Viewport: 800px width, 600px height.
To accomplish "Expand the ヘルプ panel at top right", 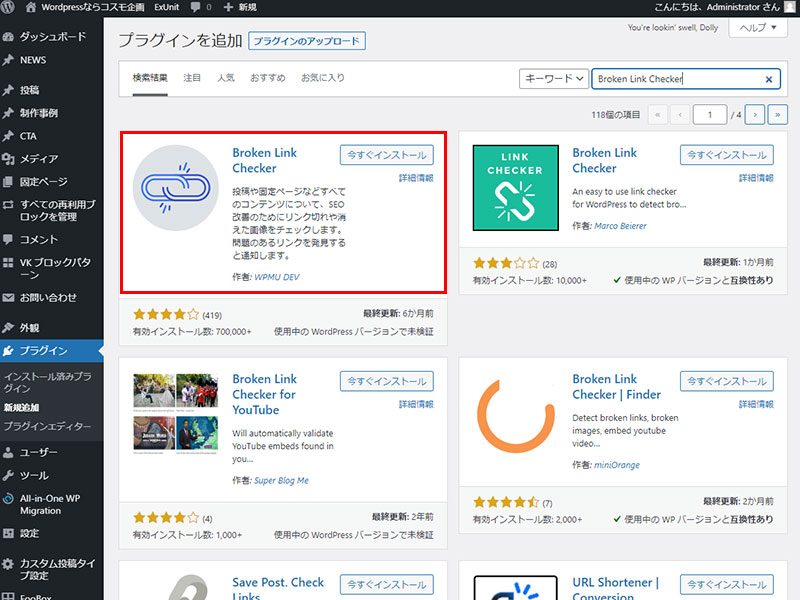I will pyautogui.click(x=757, y=28).
